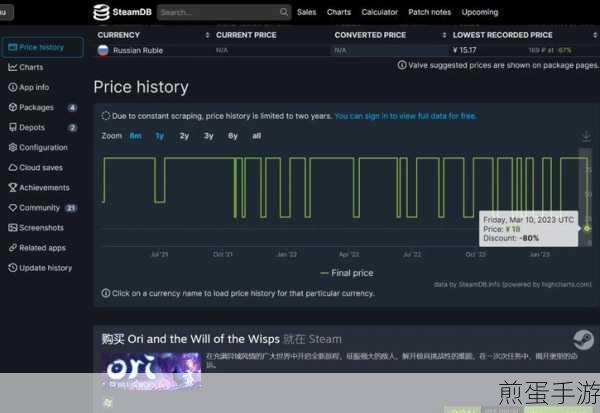Sort by LOWEST RECORDED PRICE column arrows
The image size is (600, 413).
click(595, 35)
